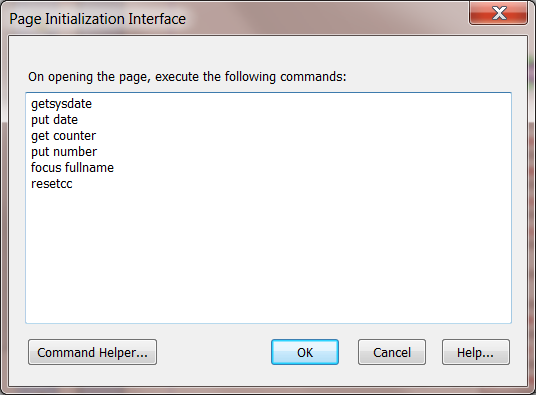Place cursor on the getsysdate line
This screenshot has width=536, height=395.
point(62,104)
